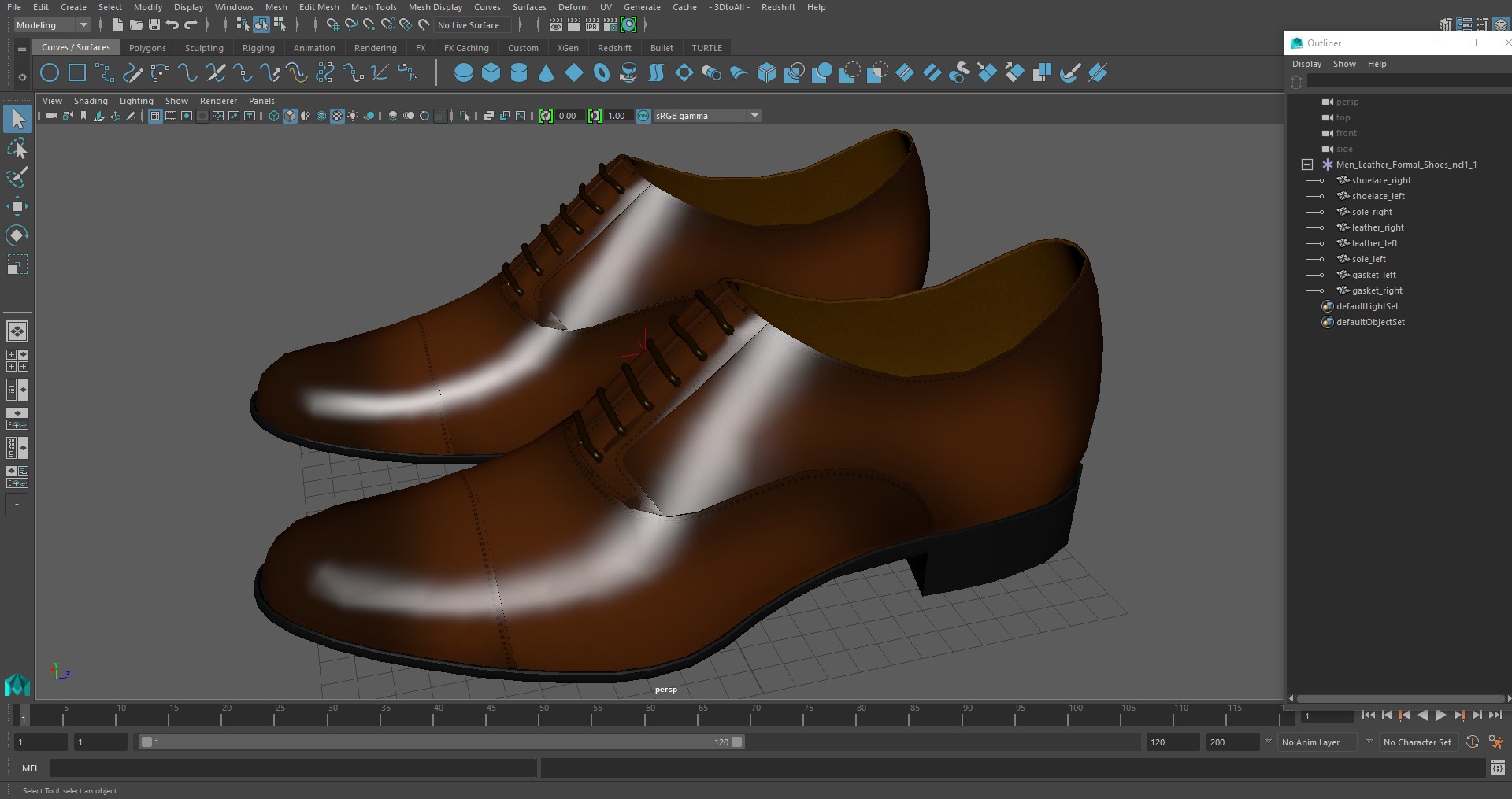Viewport: 1512px width, 799px height.
Task: Create a NURBS cube from shelf
Action: coord(491,73)
